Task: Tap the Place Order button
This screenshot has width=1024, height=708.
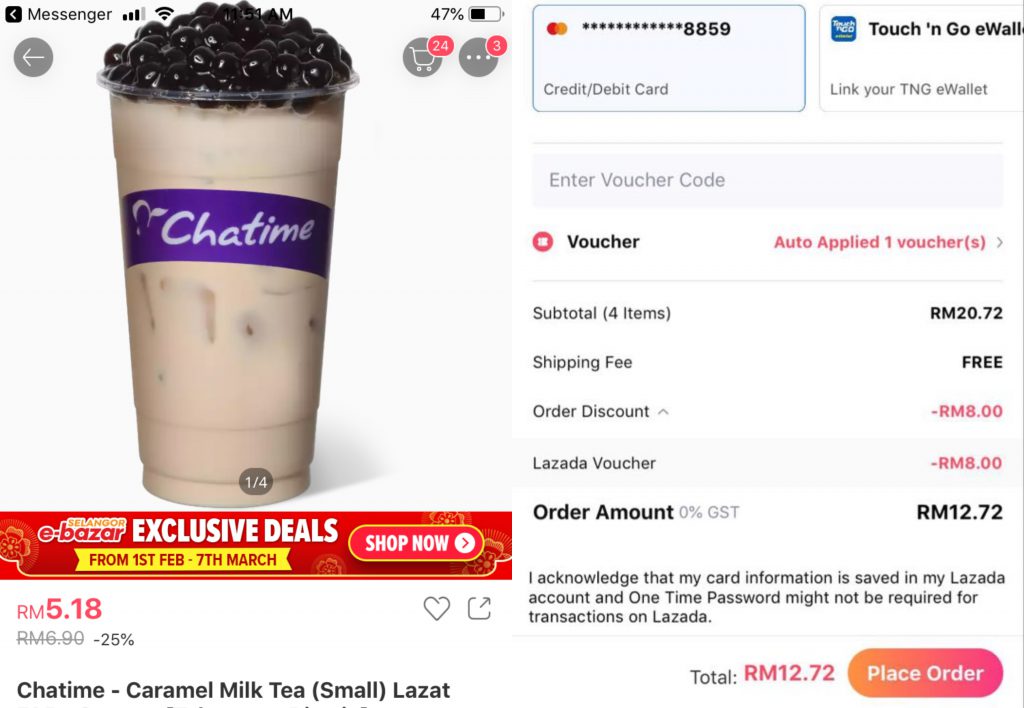Action: (925, 673)
